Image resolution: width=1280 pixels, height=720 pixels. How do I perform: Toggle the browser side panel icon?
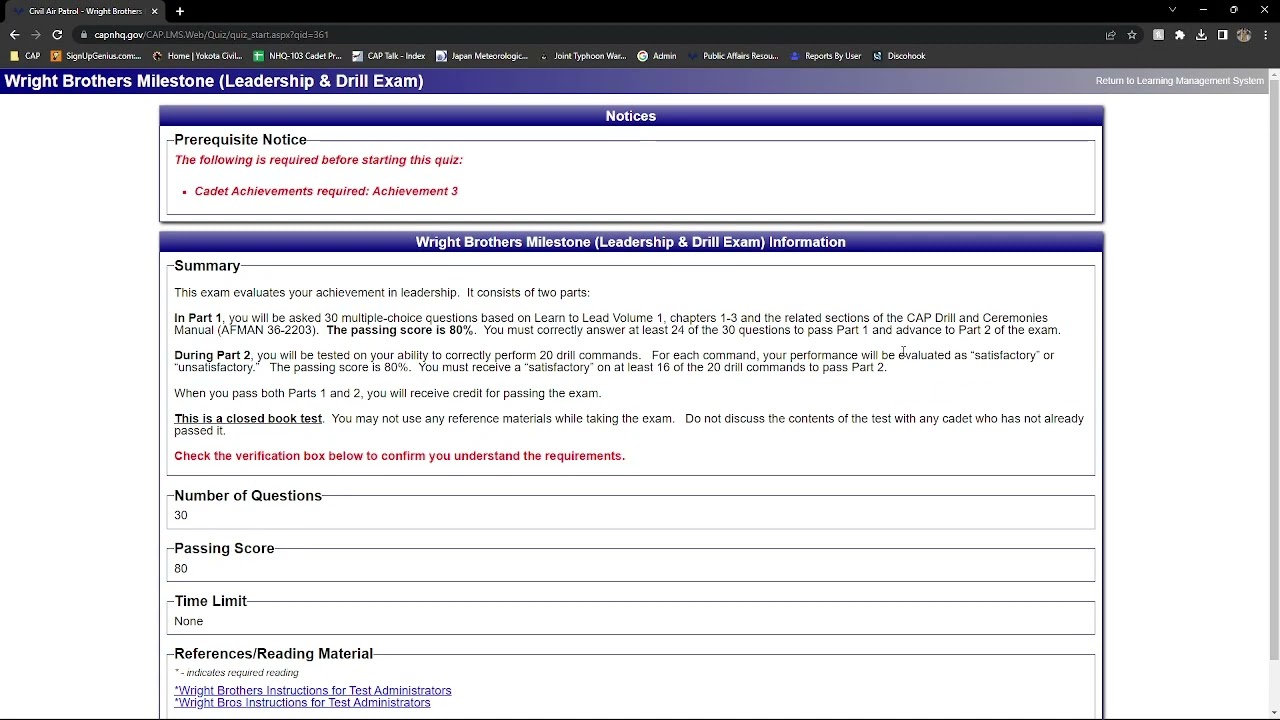click(x=1222, y=35)
